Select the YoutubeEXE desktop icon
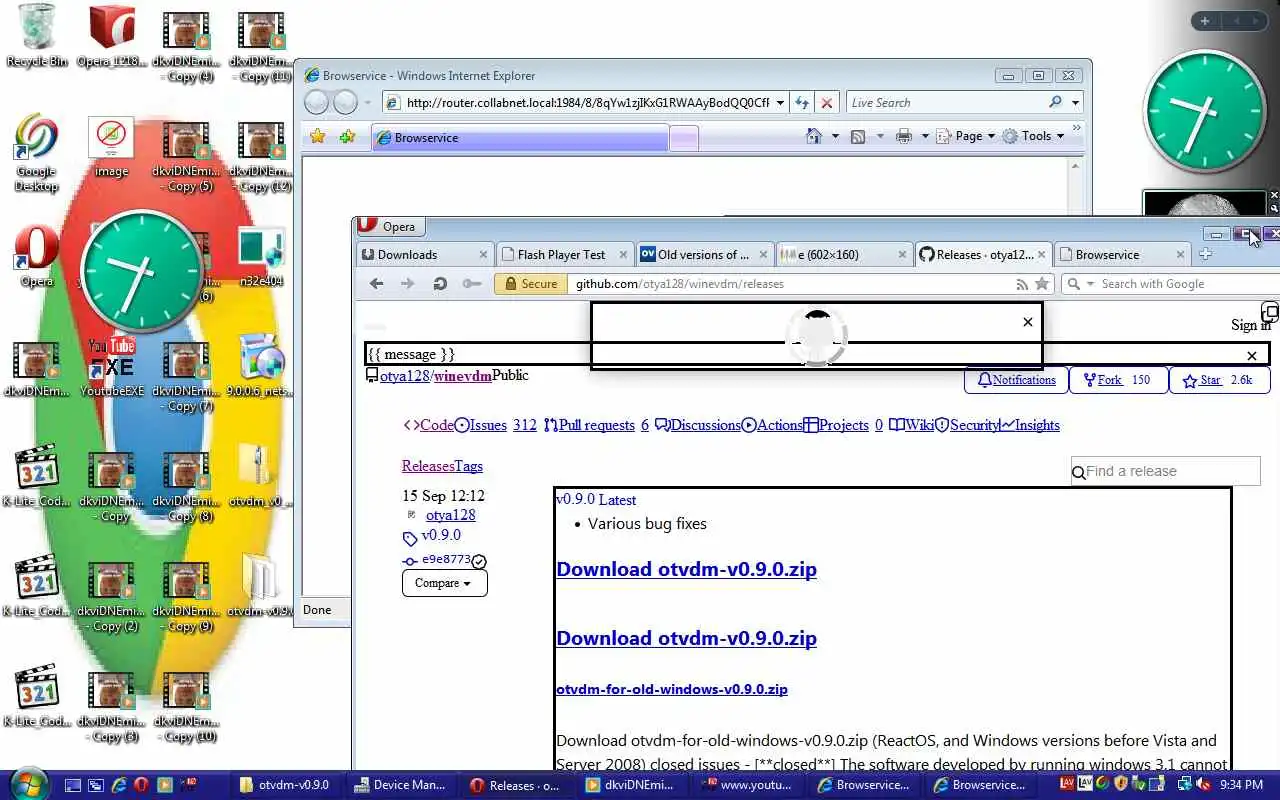Image resolution: width=1280 pixels, height=800 pixels. click(x=111, y=366)
